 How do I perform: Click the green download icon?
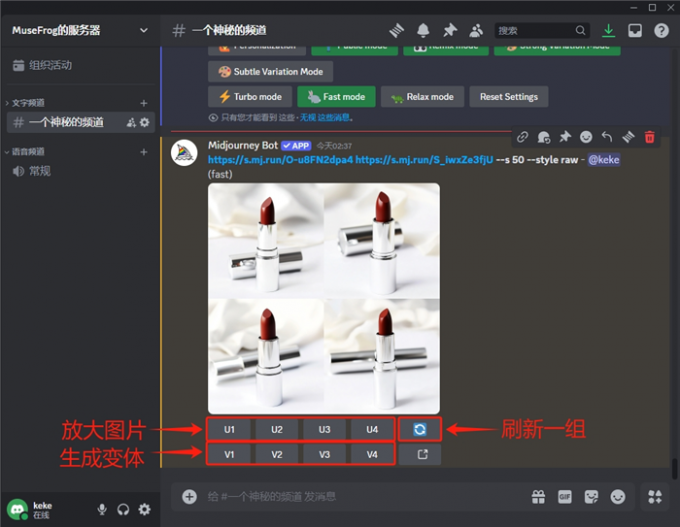[x=608, y=30]
